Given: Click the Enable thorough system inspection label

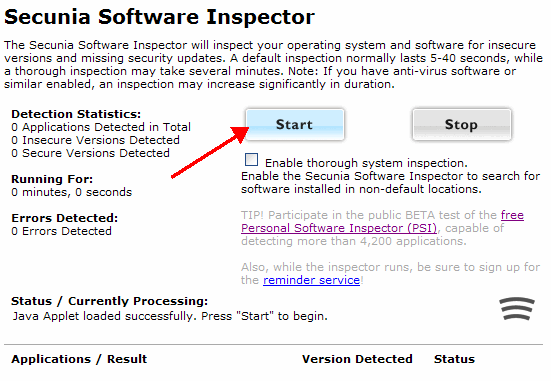Looking at the screenshot, I should 366,163.
